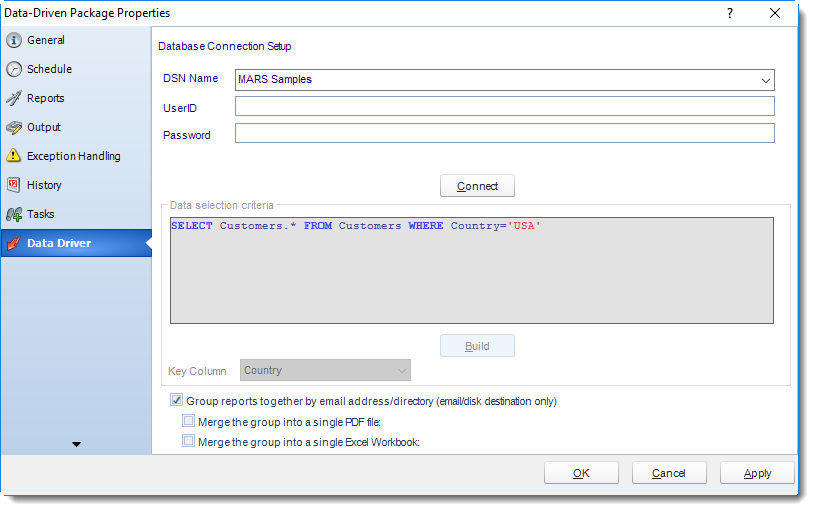Screen dimensions: 814x511
Task: Select the Data Driver section
Action: 76,243
